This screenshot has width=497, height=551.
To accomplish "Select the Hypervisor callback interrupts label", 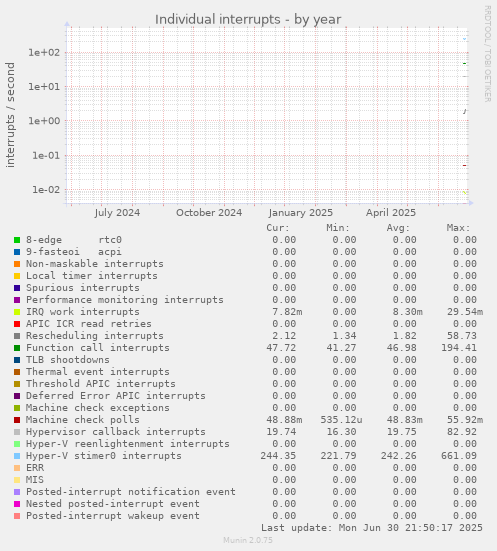I will (x=116, y=432).
